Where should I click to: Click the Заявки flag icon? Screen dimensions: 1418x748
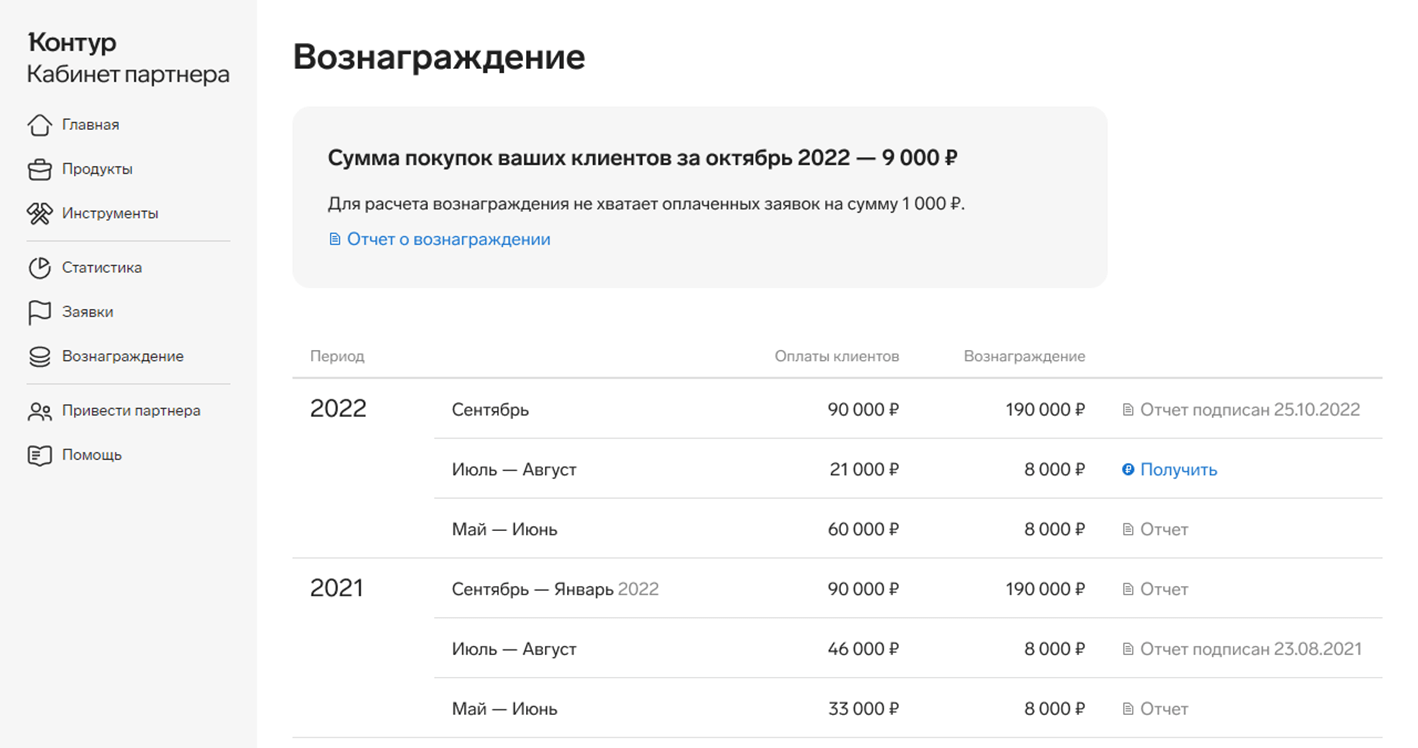(39, 312)
